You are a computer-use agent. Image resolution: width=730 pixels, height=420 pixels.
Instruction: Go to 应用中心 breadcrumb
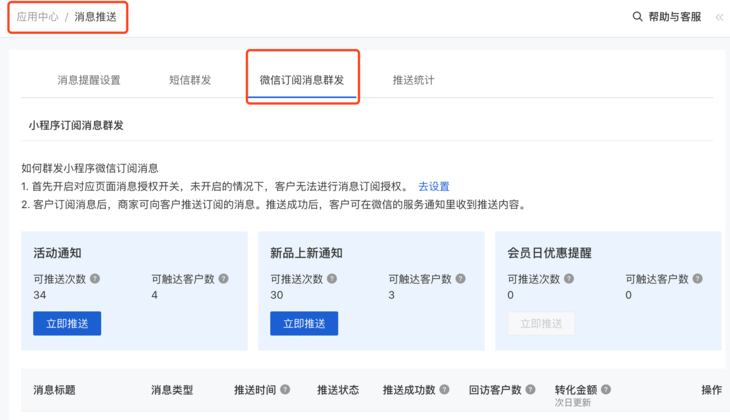pos(38,17)
